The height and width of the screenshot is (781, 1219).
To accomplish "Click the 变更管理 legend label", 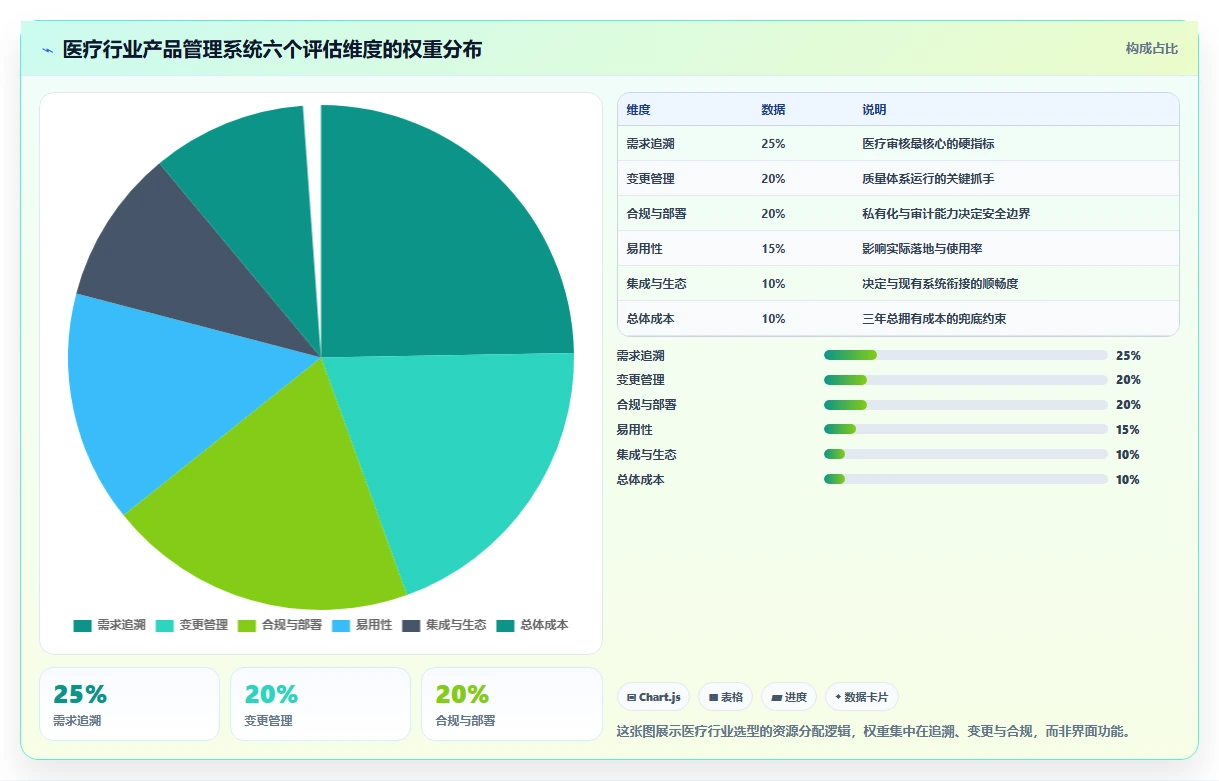I will tap(204, 625).
